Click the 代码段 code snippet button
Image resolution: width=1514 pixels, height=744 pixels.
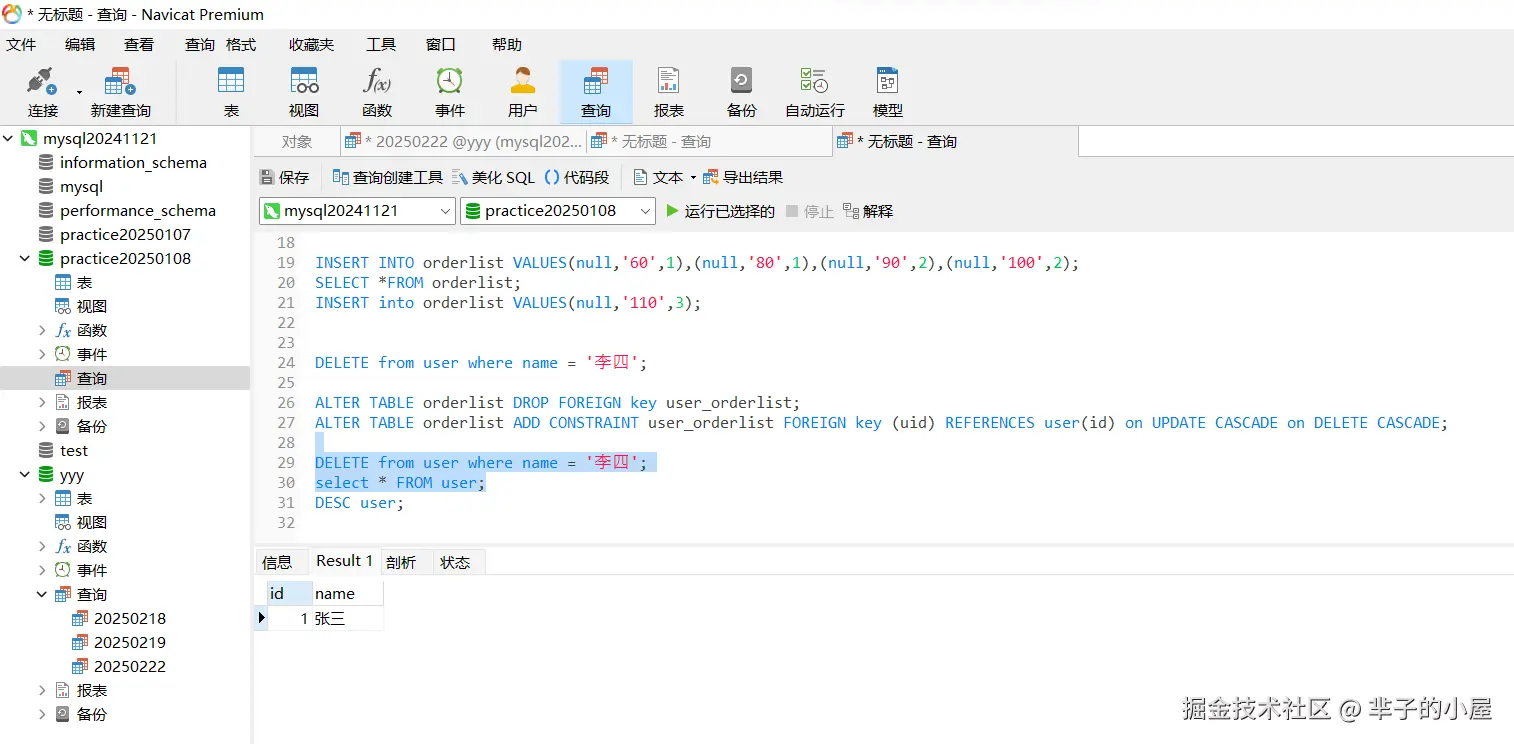point(577,177)
